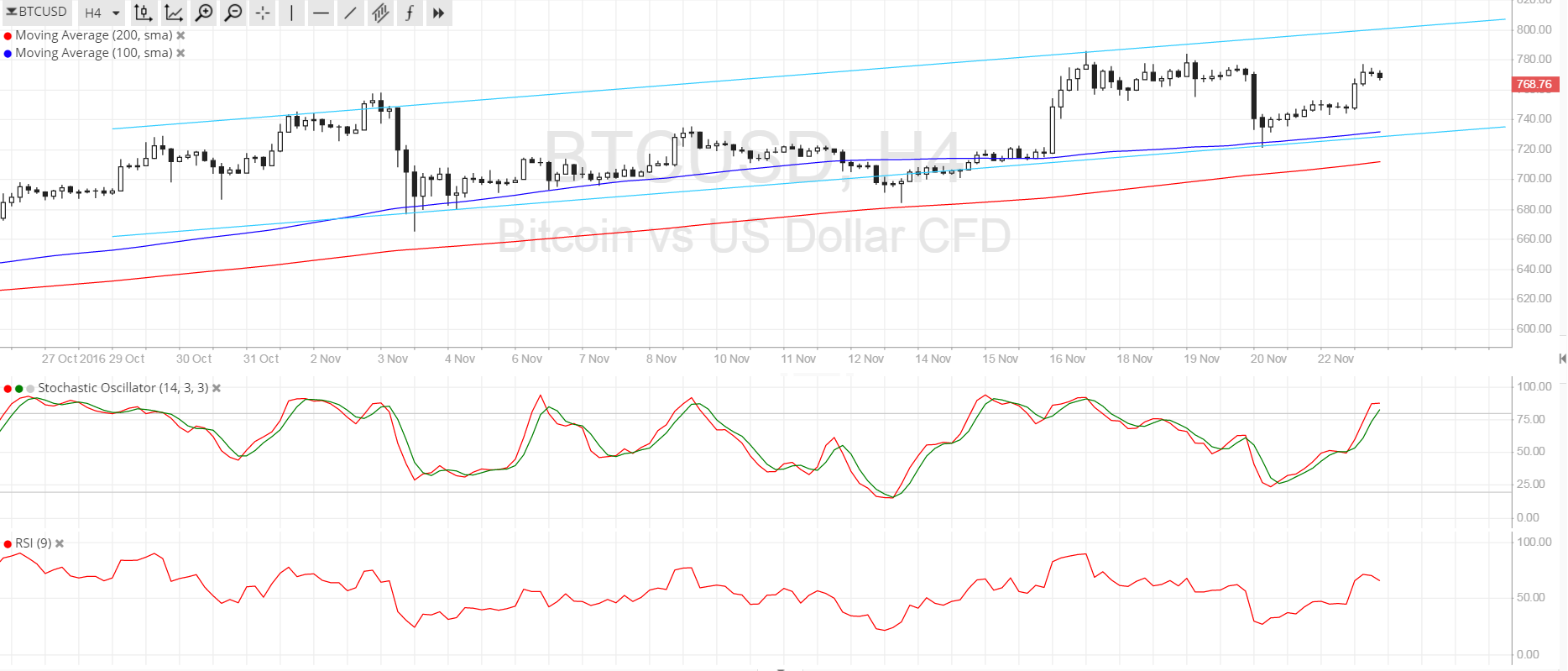Image resolution: width=1568 pixels, height=671 pixels.
Task: Zoom out of the chart
Action: tap(233, 13)
